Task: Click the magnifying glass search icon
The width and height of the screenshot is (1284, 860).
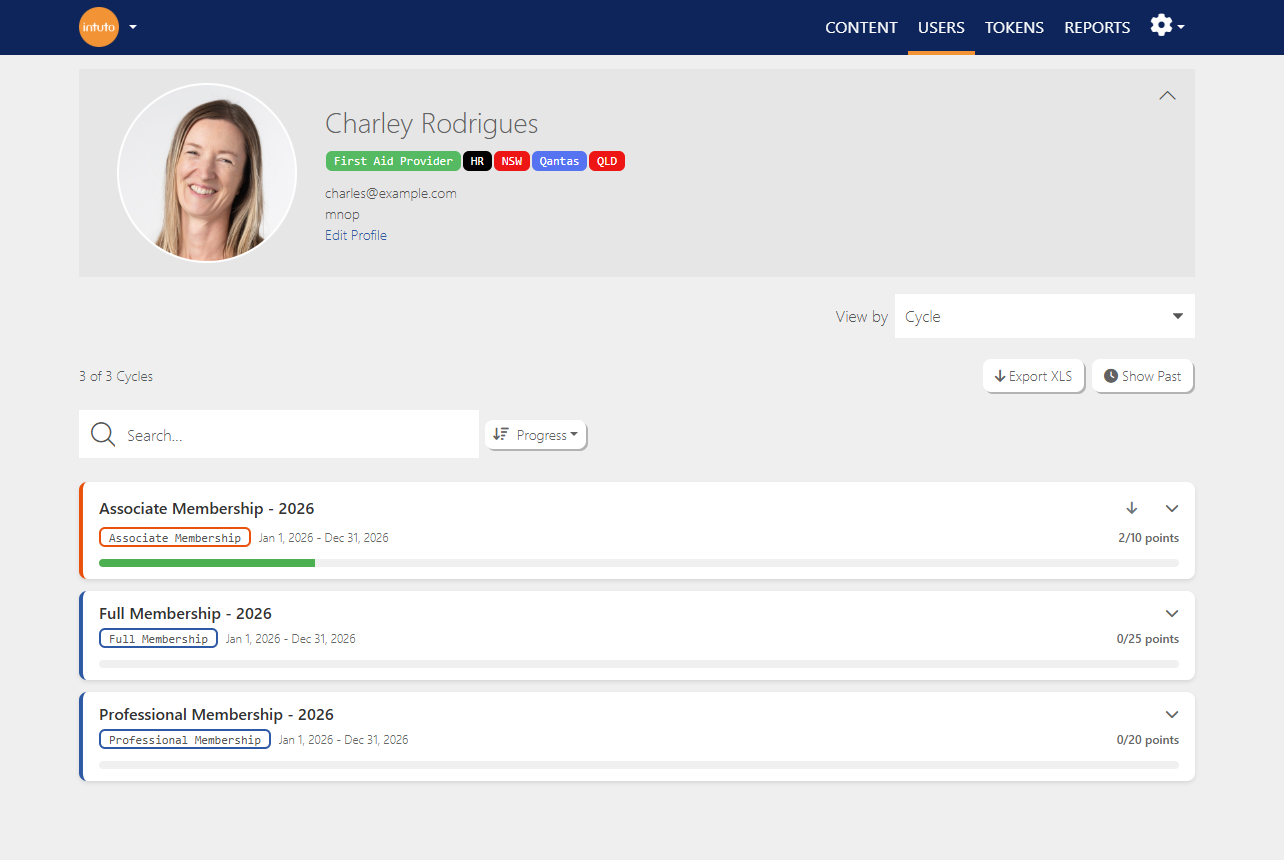Action: pos(103,435)
